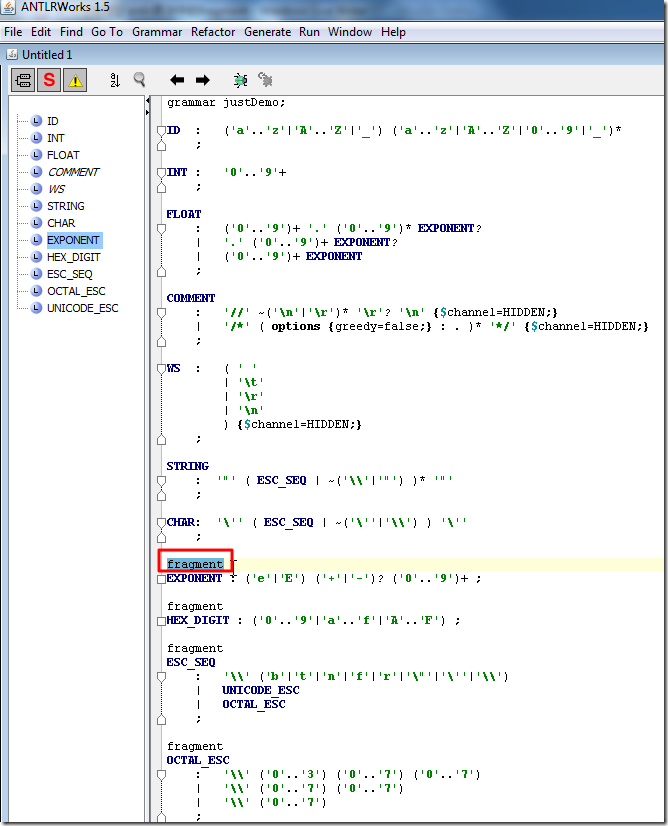The height and width of the screenshot is (826, 668).
Task: Collapse the ESC_SEQ rule fold marker
Action: tap(162, 677)
